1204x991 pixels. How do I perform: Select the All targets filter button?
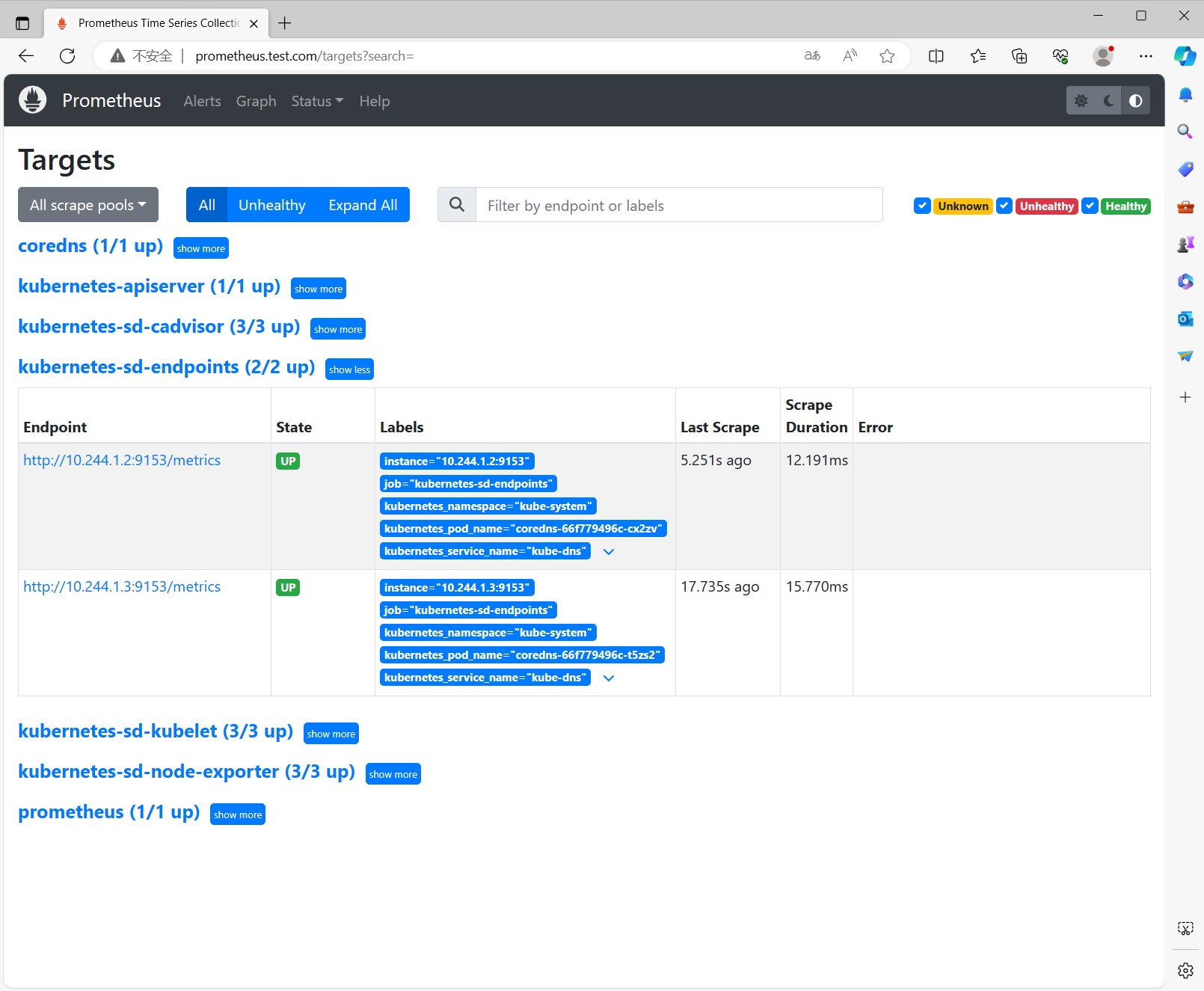pyautogui.click(x=206, y=205)
